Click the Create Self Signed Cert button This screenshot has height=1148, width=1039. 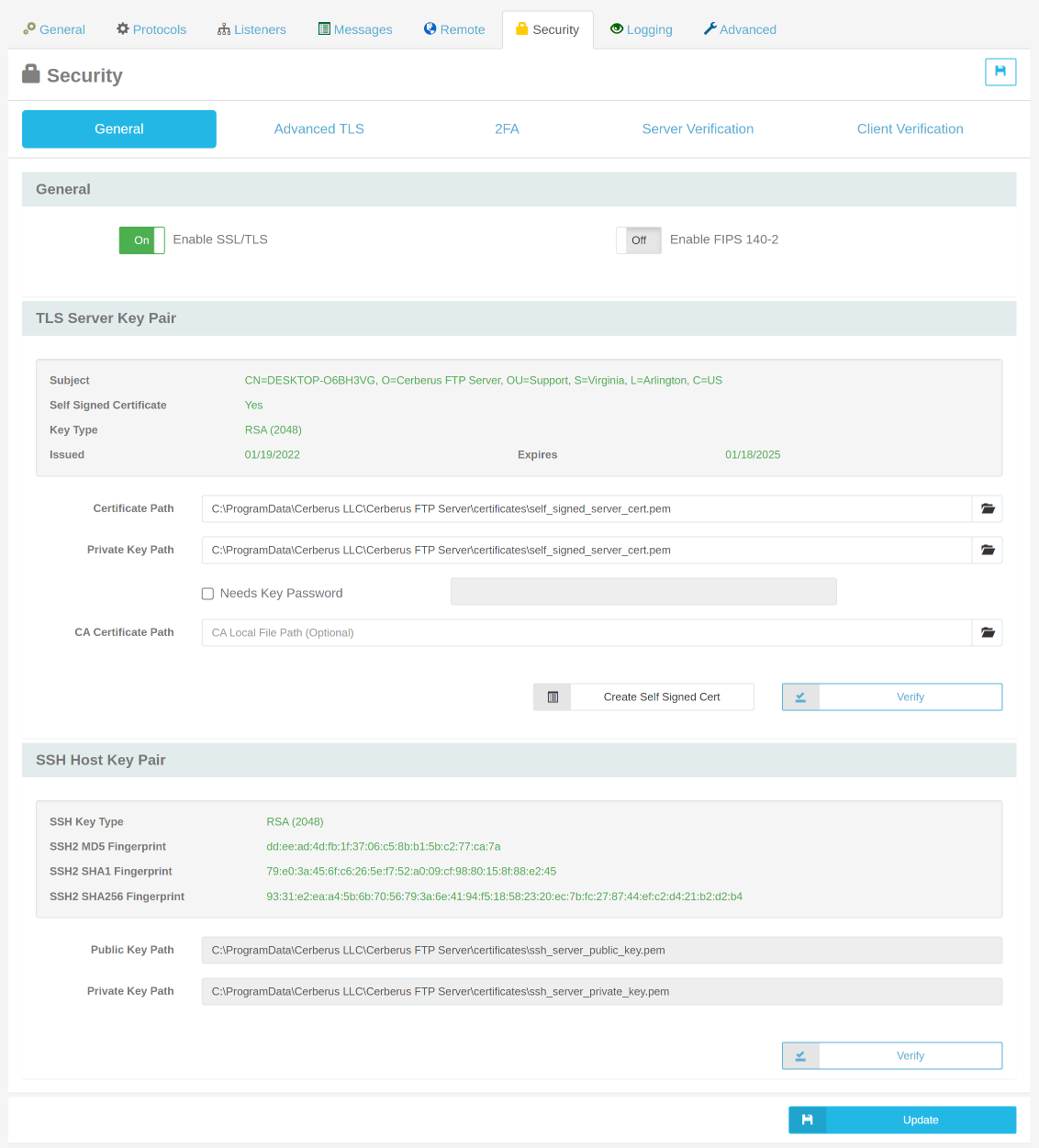(x=661, y=697)
